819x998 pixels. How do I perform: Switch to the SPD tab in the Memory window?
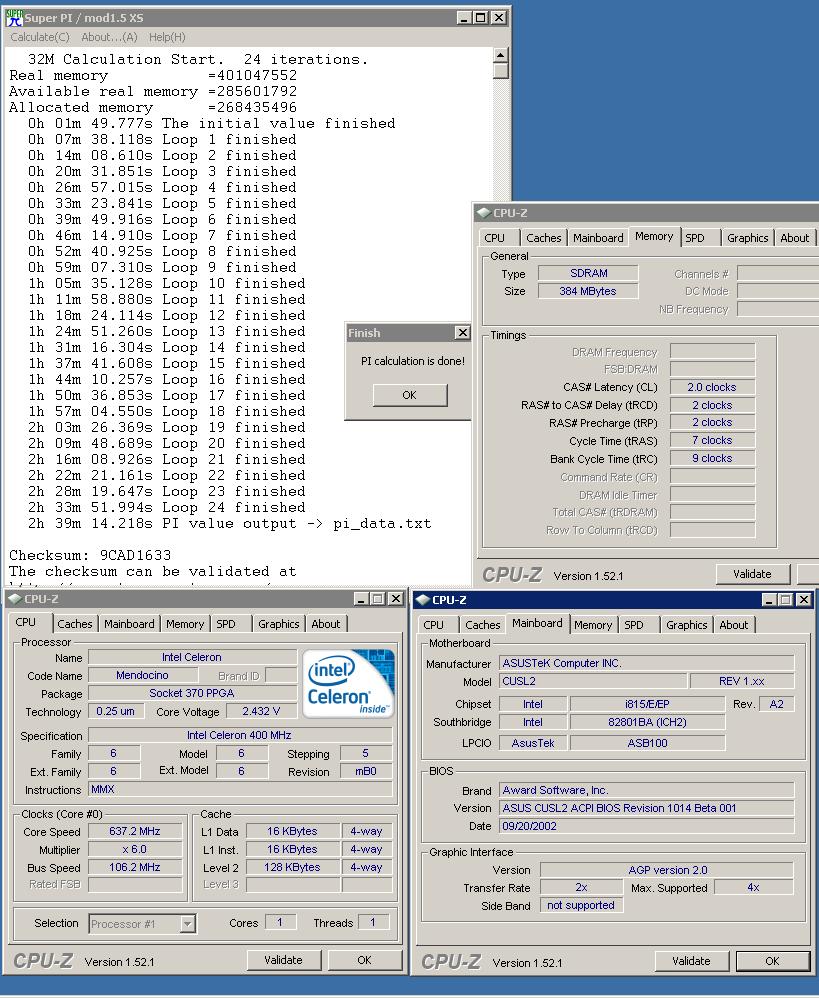(x=695, y=238)
